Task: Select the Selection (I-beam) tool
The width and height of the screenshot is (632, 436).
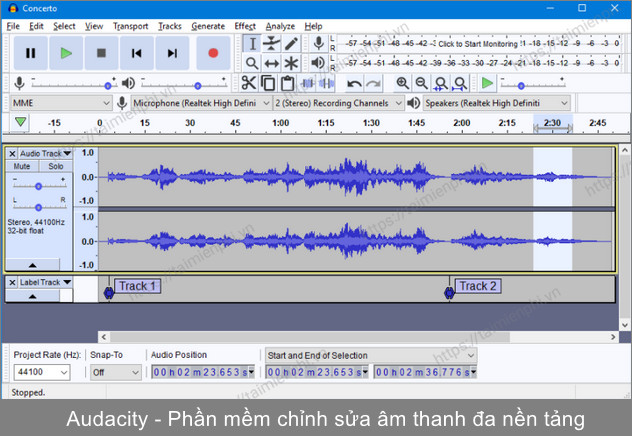Action: point(252,44)
